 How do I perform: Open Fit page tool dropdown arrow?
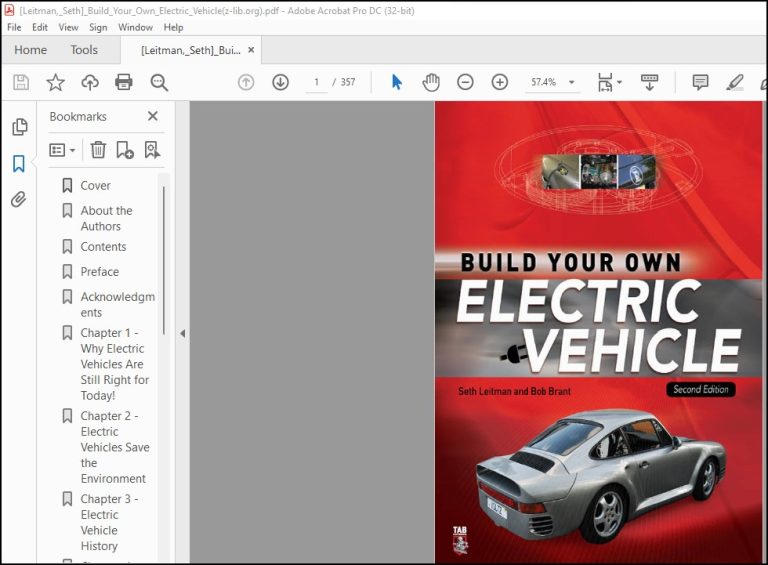pos(620,82)
